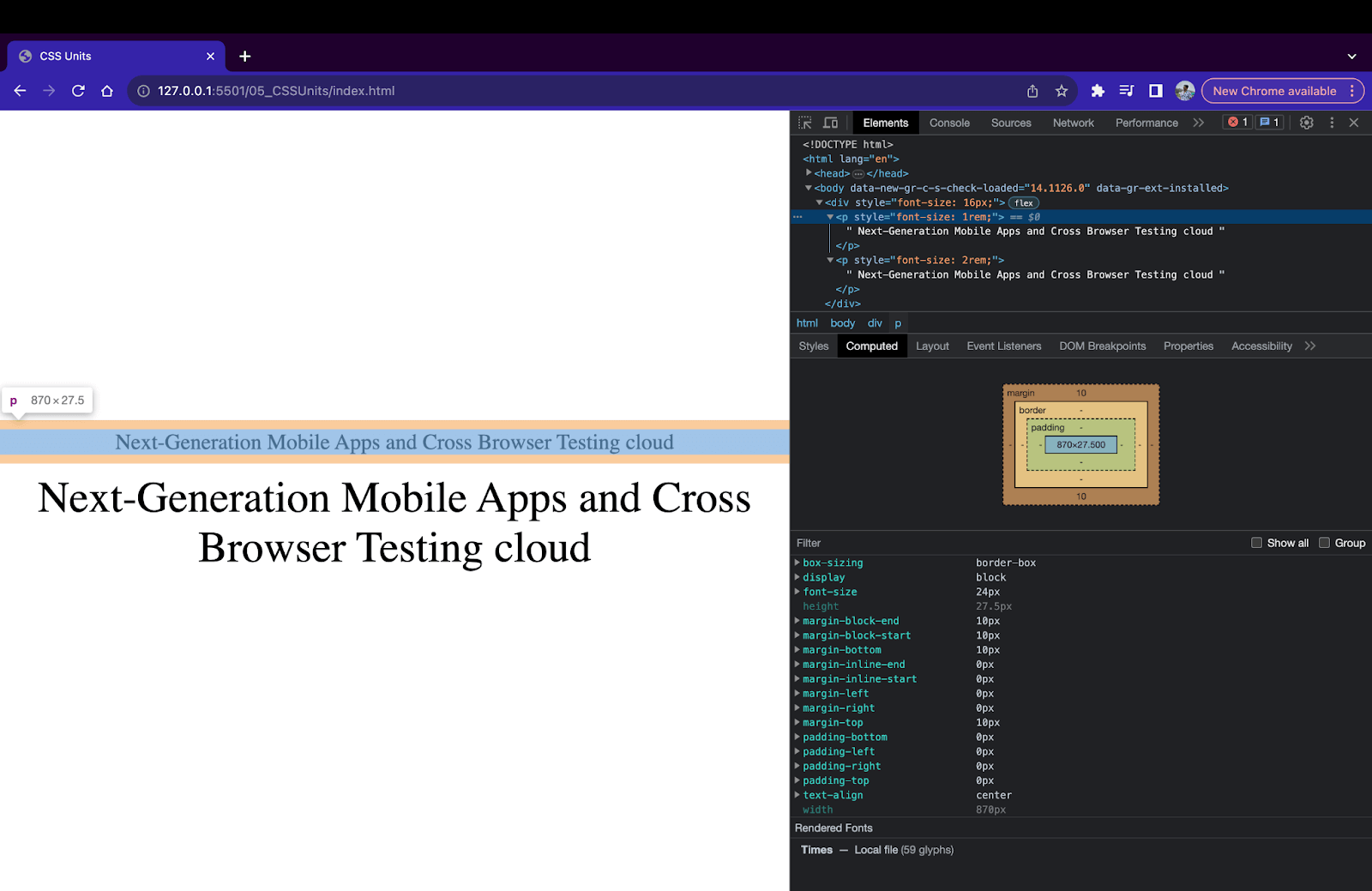
Task: Click the issues counter badge
Action: pos(1269,122)
